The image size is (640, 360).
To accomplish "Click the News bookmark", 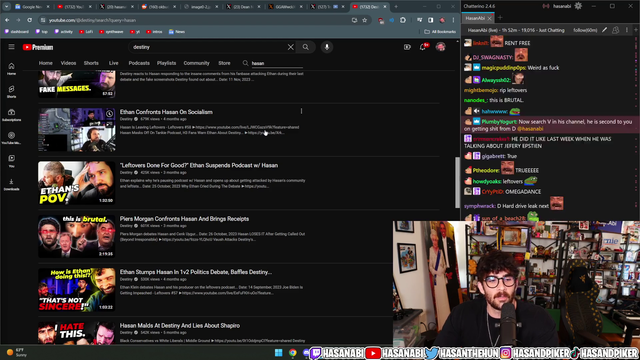I will click(177, 31).
